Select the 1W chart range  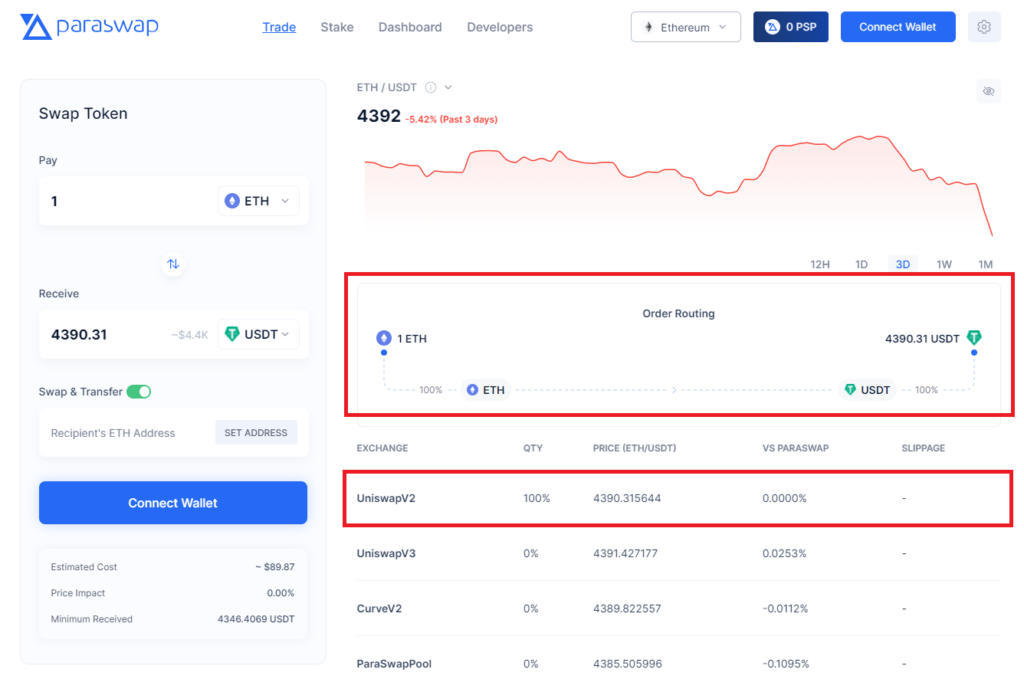tap(944, 264)
